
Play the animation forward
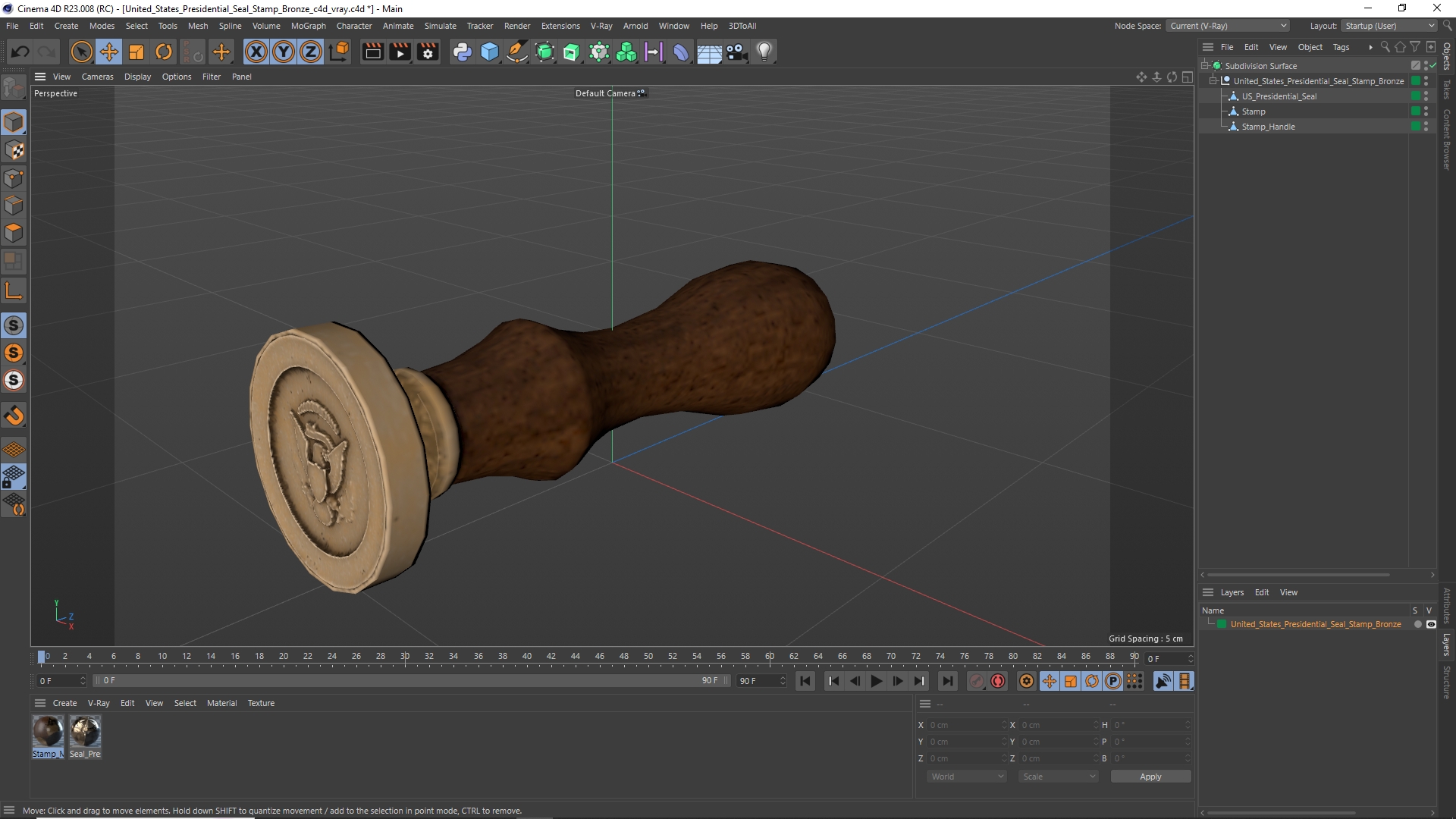coord(876,681)
